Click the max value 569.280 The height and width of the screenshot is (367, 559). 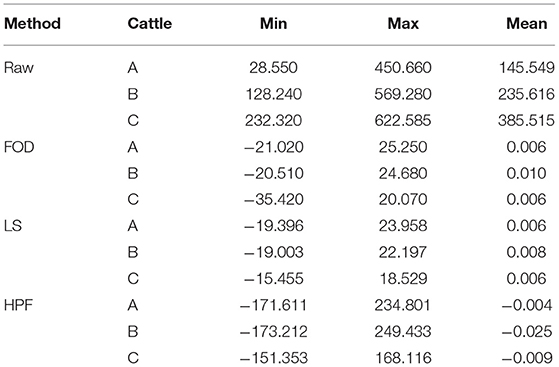tap(403, 94)
